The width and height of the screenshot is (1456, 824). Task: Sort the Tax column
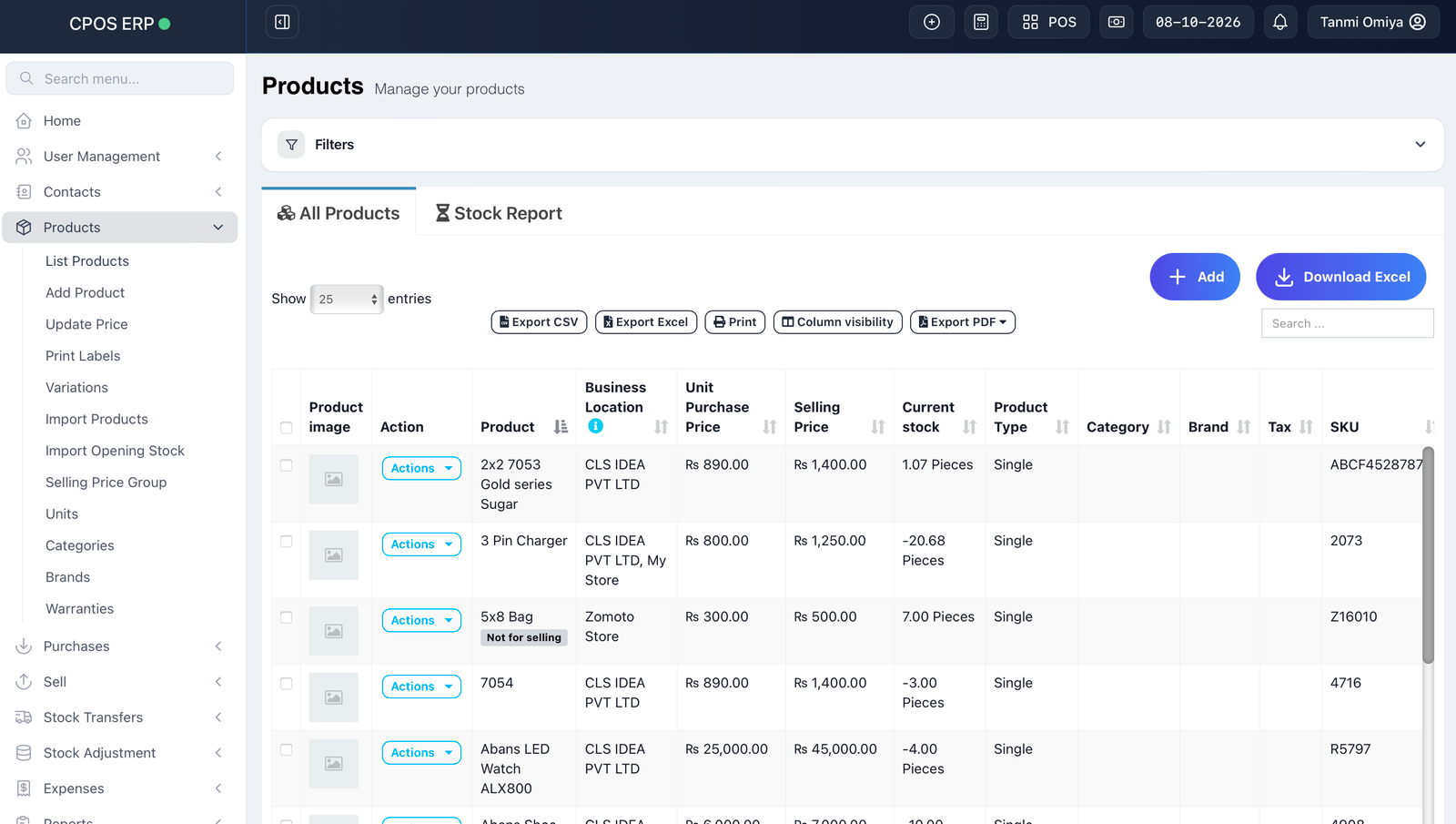(1306, 427)
